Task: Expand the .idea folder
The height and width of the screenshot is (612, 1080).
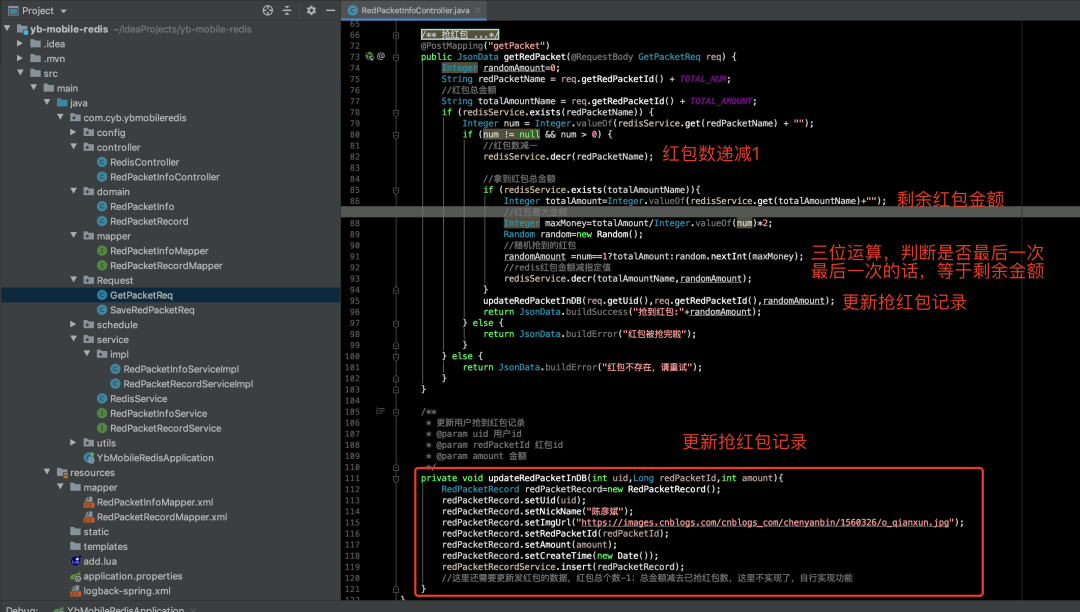Action: (21, 44)
